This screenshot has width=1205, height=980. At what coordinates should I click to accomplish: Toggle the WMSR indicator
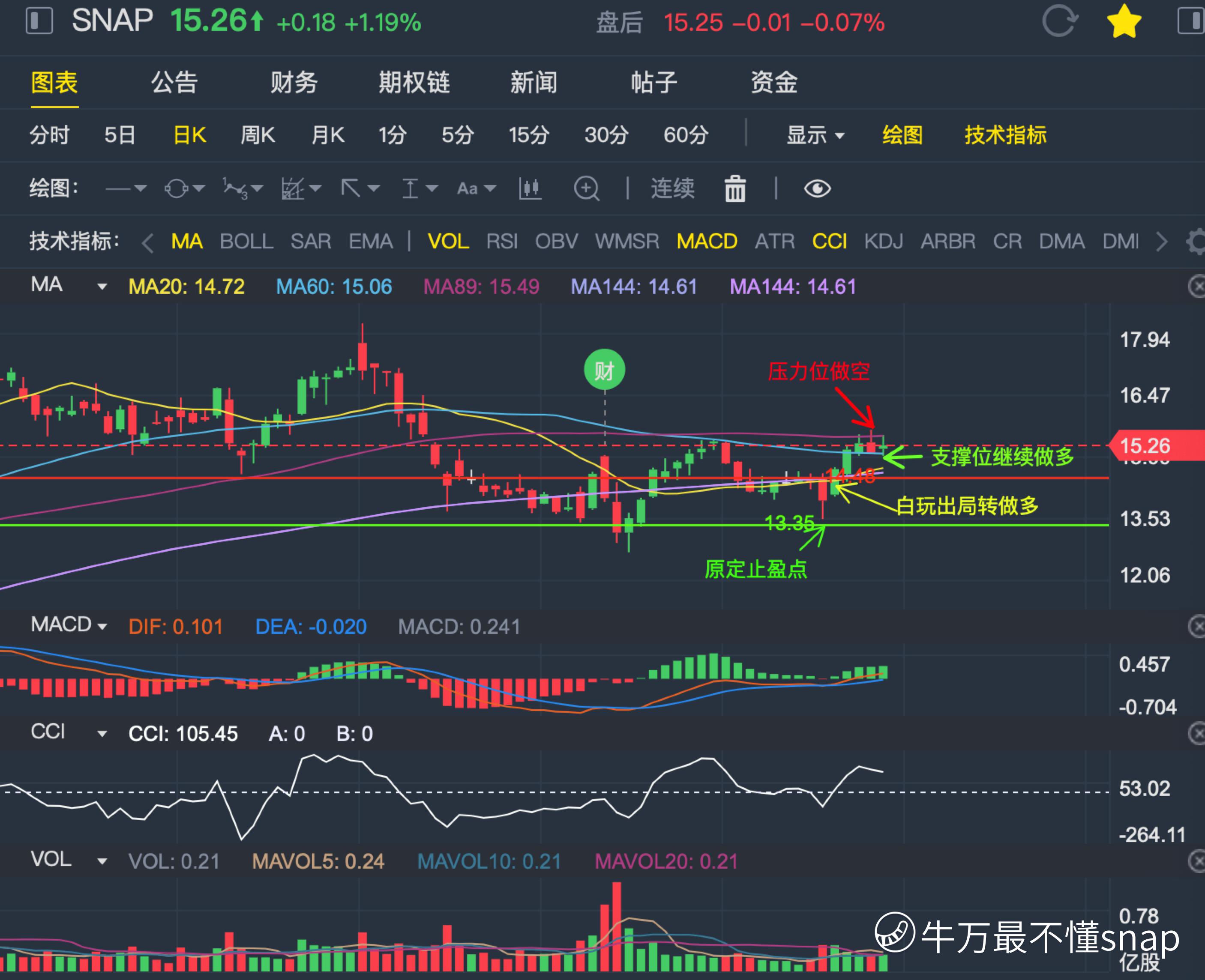click(627, 242)
